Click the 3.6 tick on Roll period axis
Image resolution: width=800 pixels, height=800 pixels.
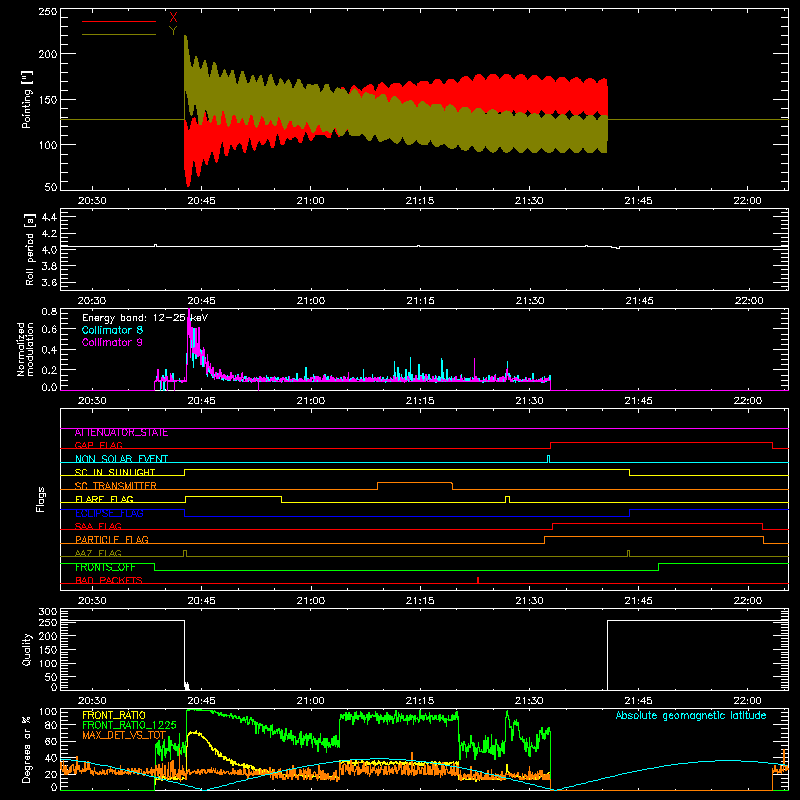(49, 282)
